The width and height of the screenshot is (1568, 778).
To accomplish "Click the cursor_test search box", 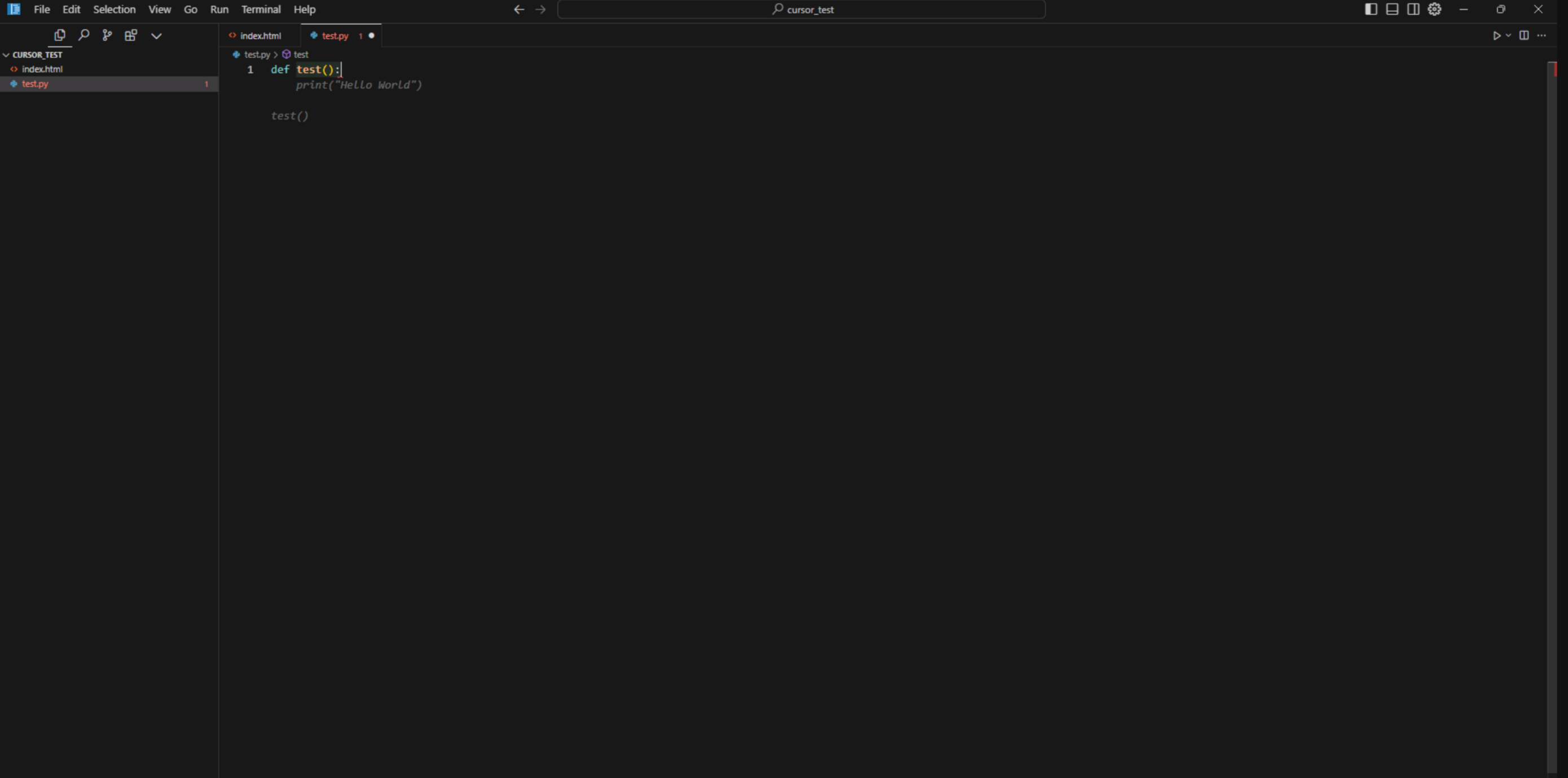I will point(801,9).
